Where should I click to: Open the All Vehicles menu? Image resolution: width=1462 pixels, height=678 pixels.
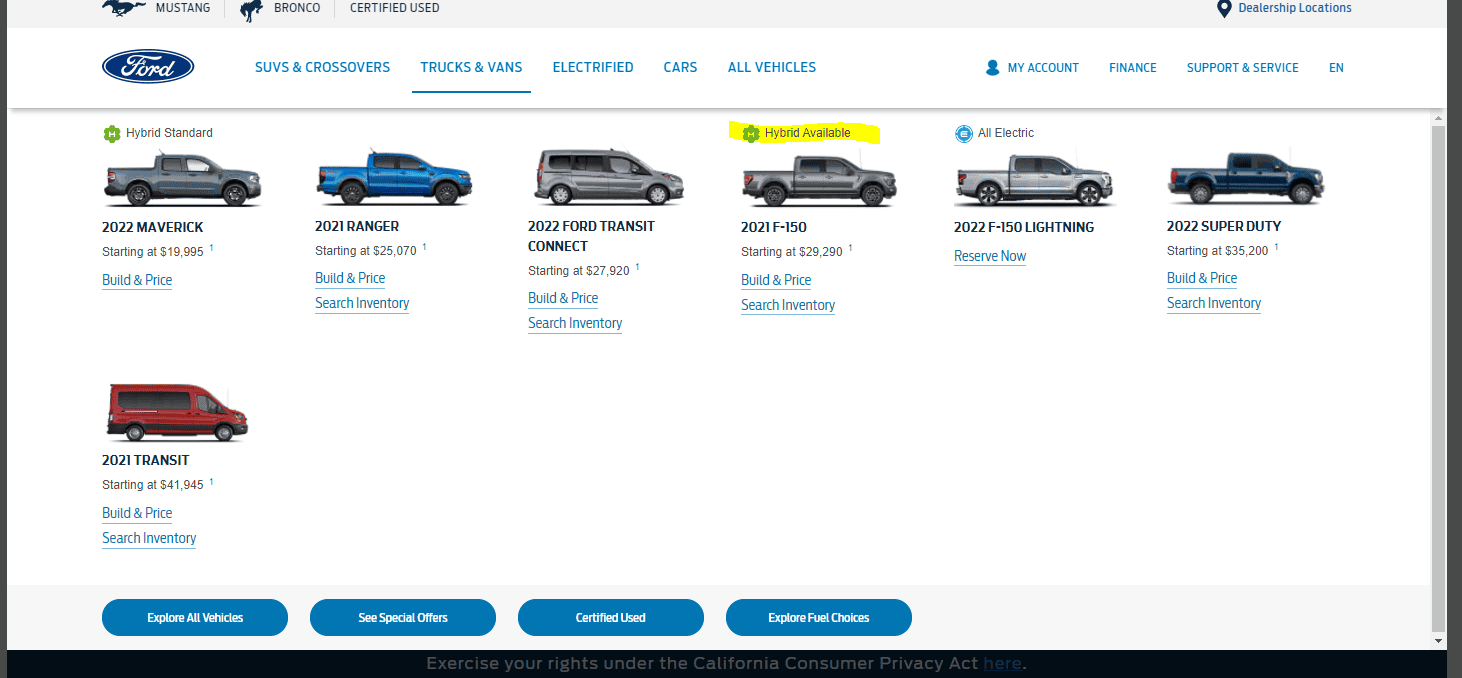[x=772, y=67]
